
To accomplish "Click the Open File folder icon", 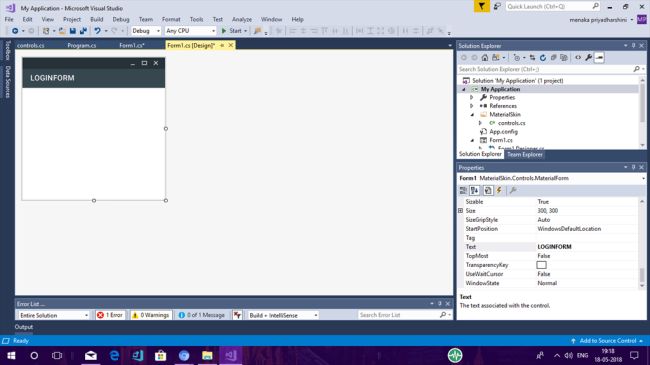I will tap(62, 31).
